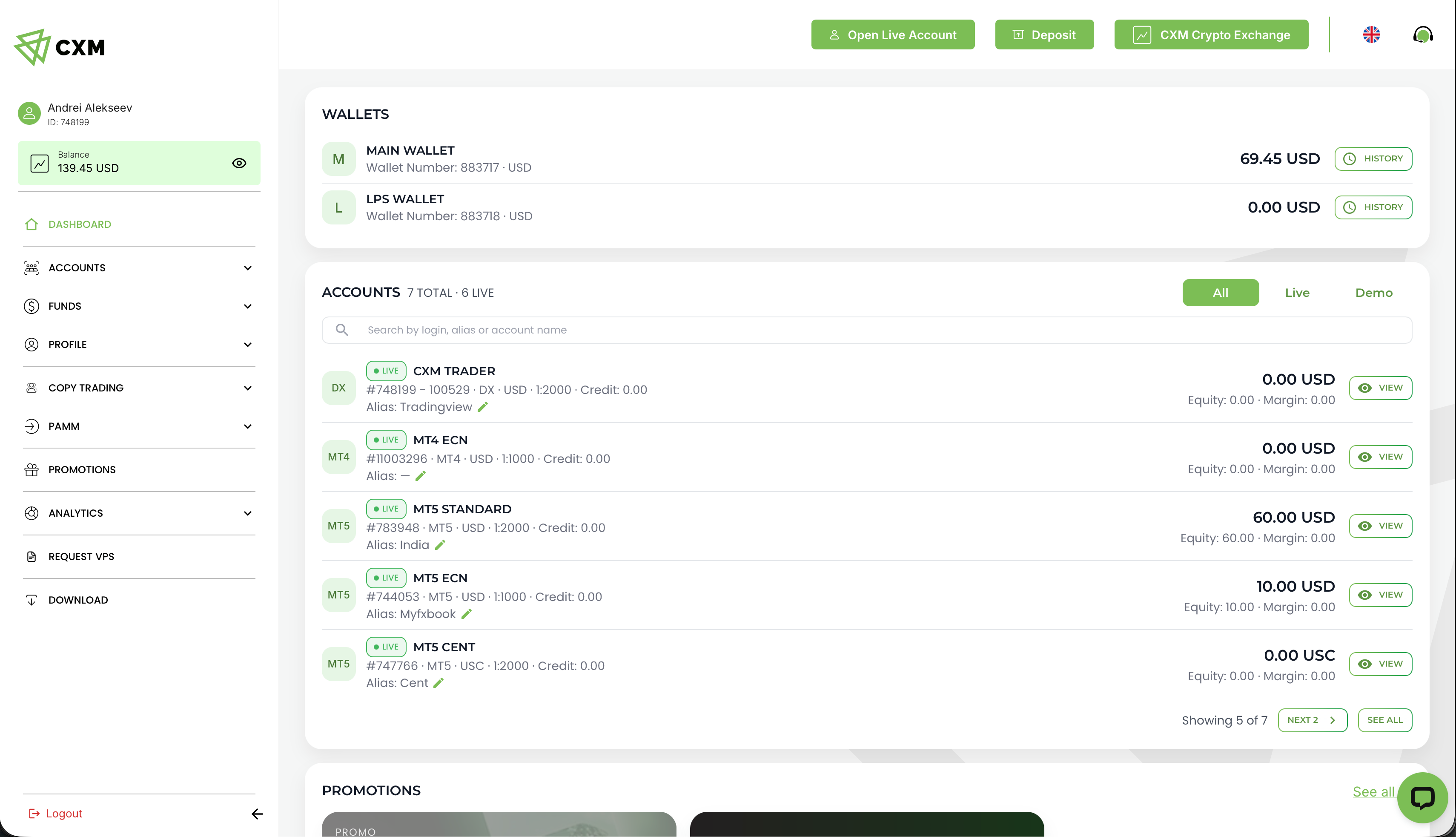Click the pencil icon next to alias Tradingview
The image size is (1456, 837).
pos(483,407)
